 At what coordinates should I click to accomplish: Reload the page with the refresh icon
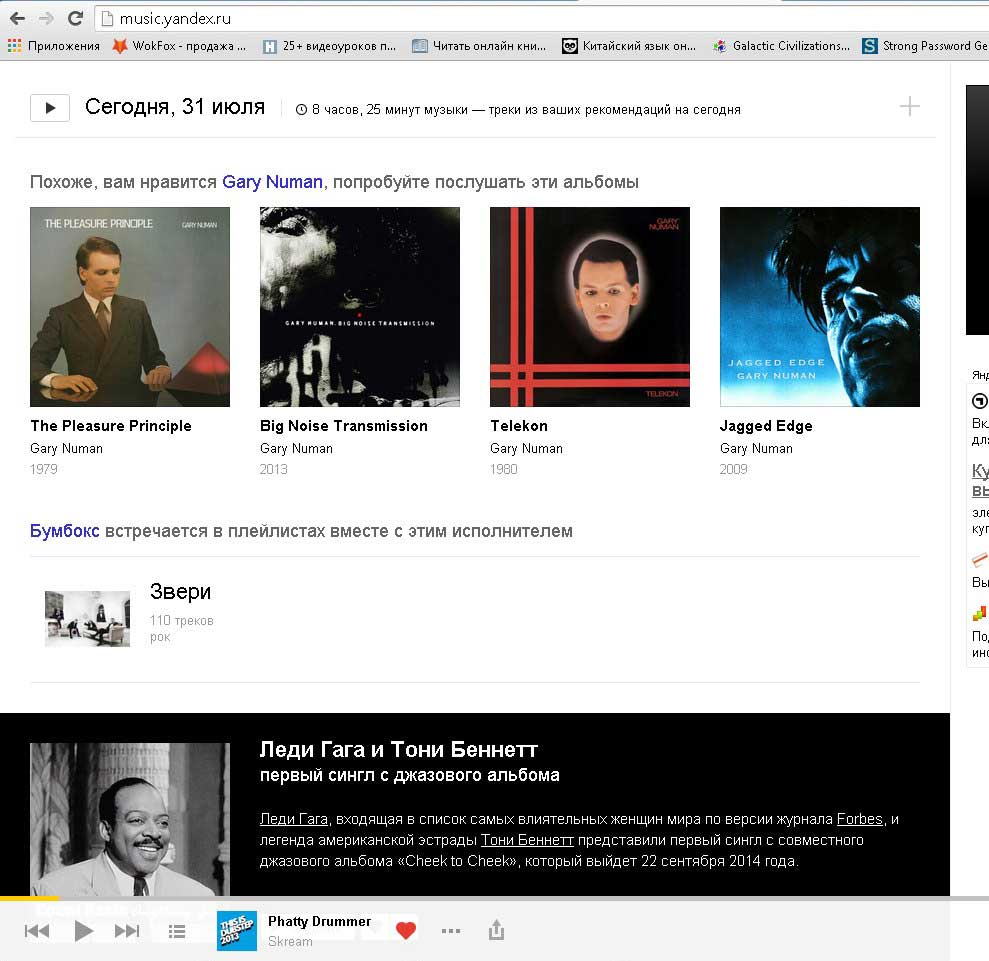(x=75, y=18)
